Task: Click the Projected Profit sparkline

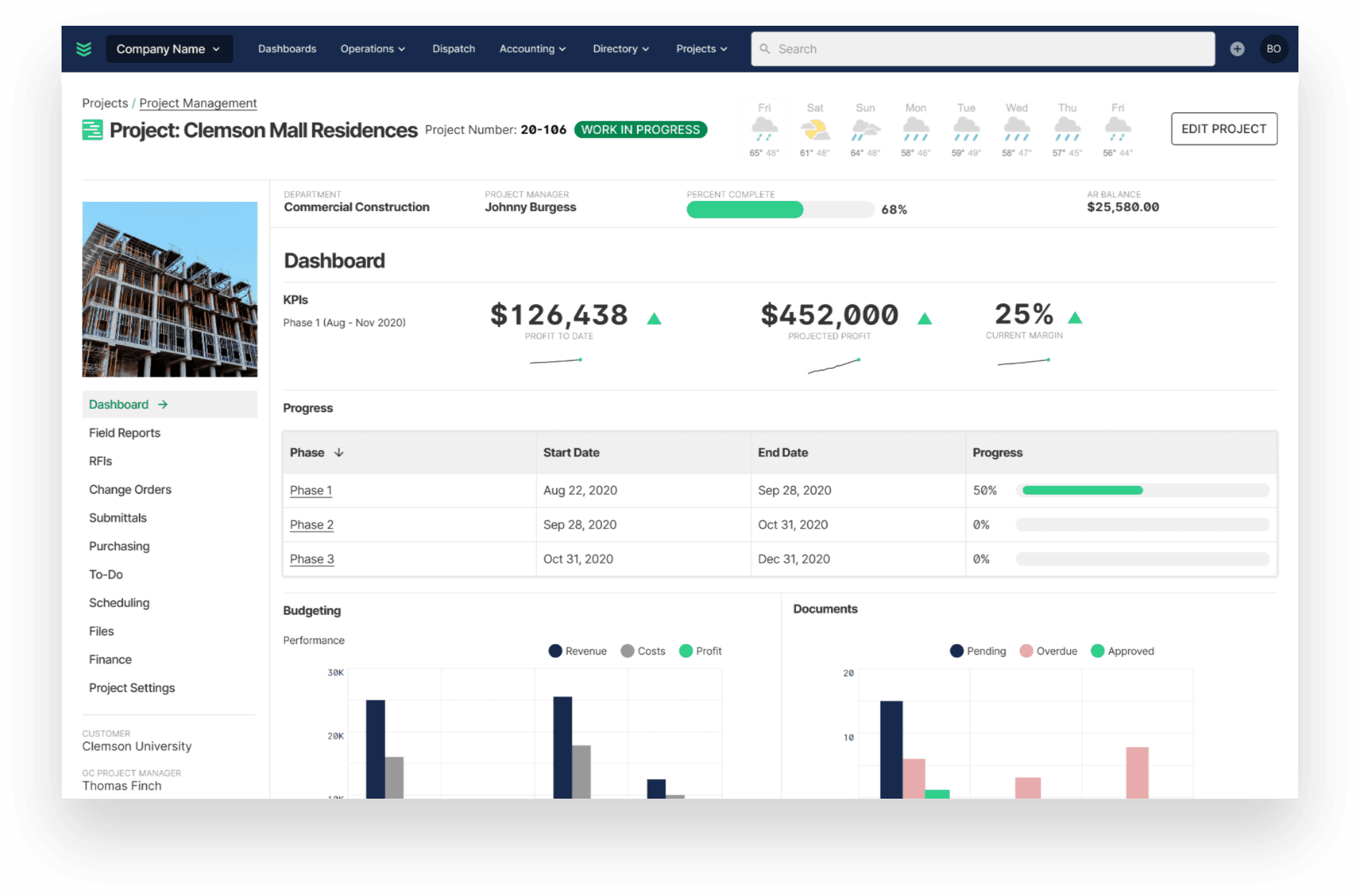Action: pos(835,366)
